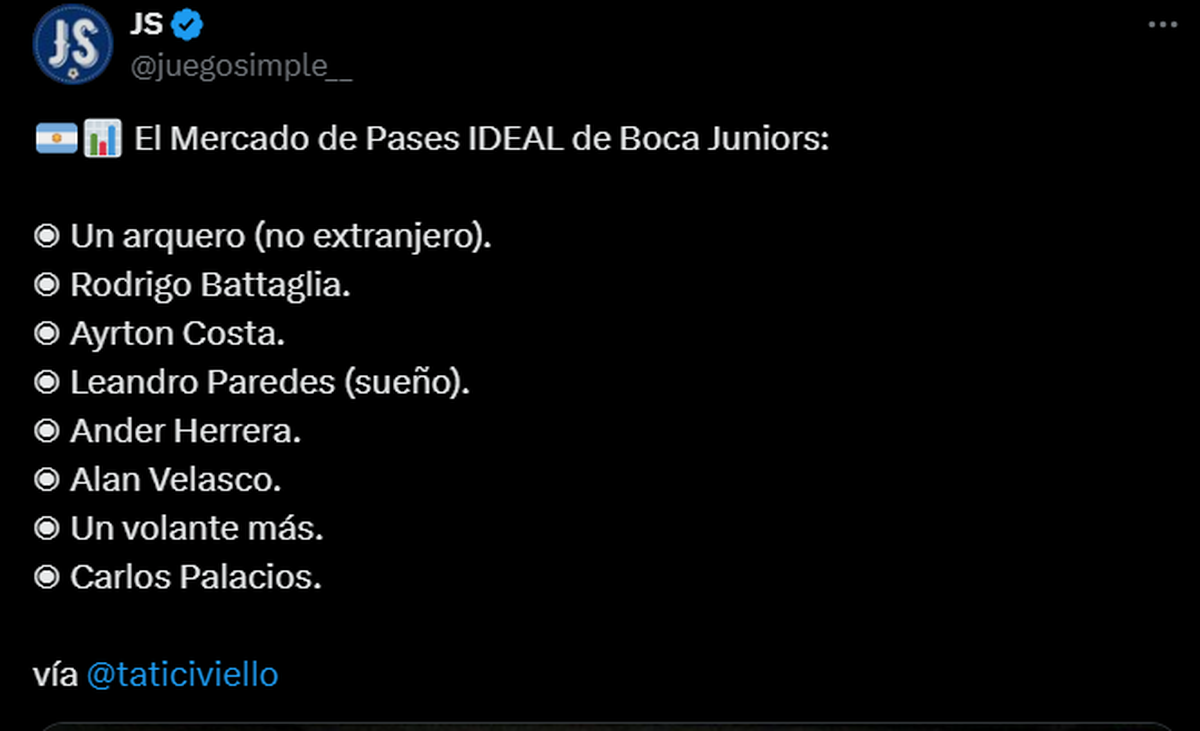Click the bullet before Ayrton Costa
The image size is (1200, 731).
click(46, 334)
